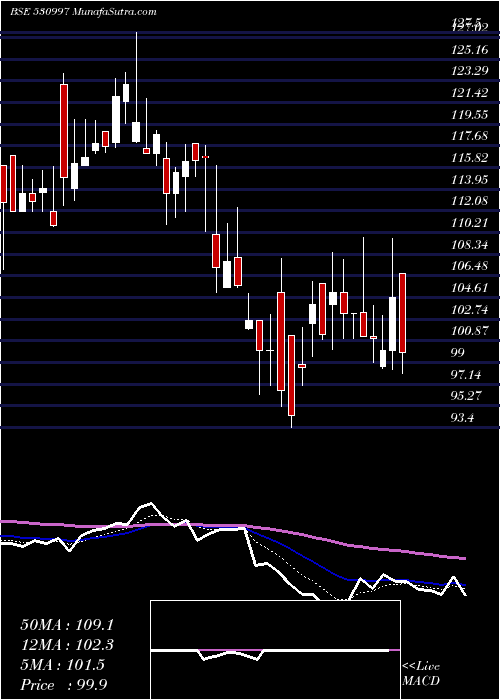This screenshot has width=500, height=700.
Task: Click the 110.21 price axis label
Action: (470, 223)
